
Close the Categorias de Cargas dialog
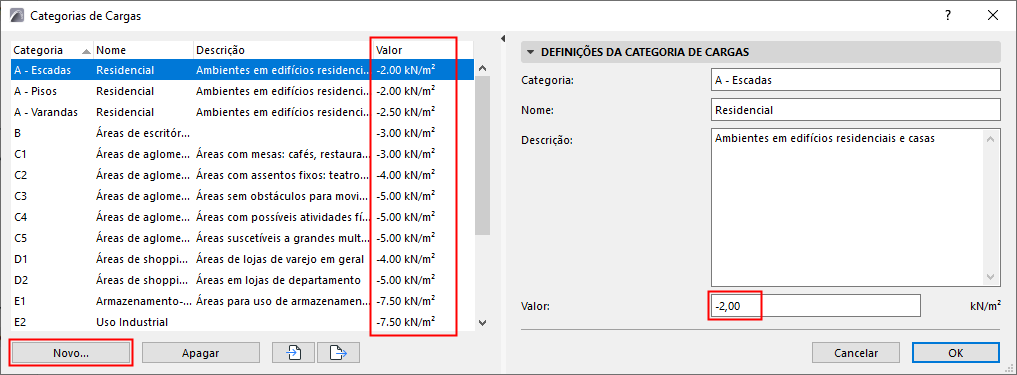coord(992,16)
